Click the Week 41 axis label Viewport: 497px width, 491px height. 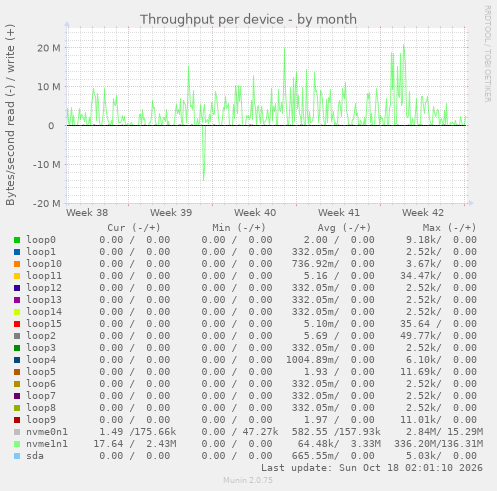click(339, 213)
